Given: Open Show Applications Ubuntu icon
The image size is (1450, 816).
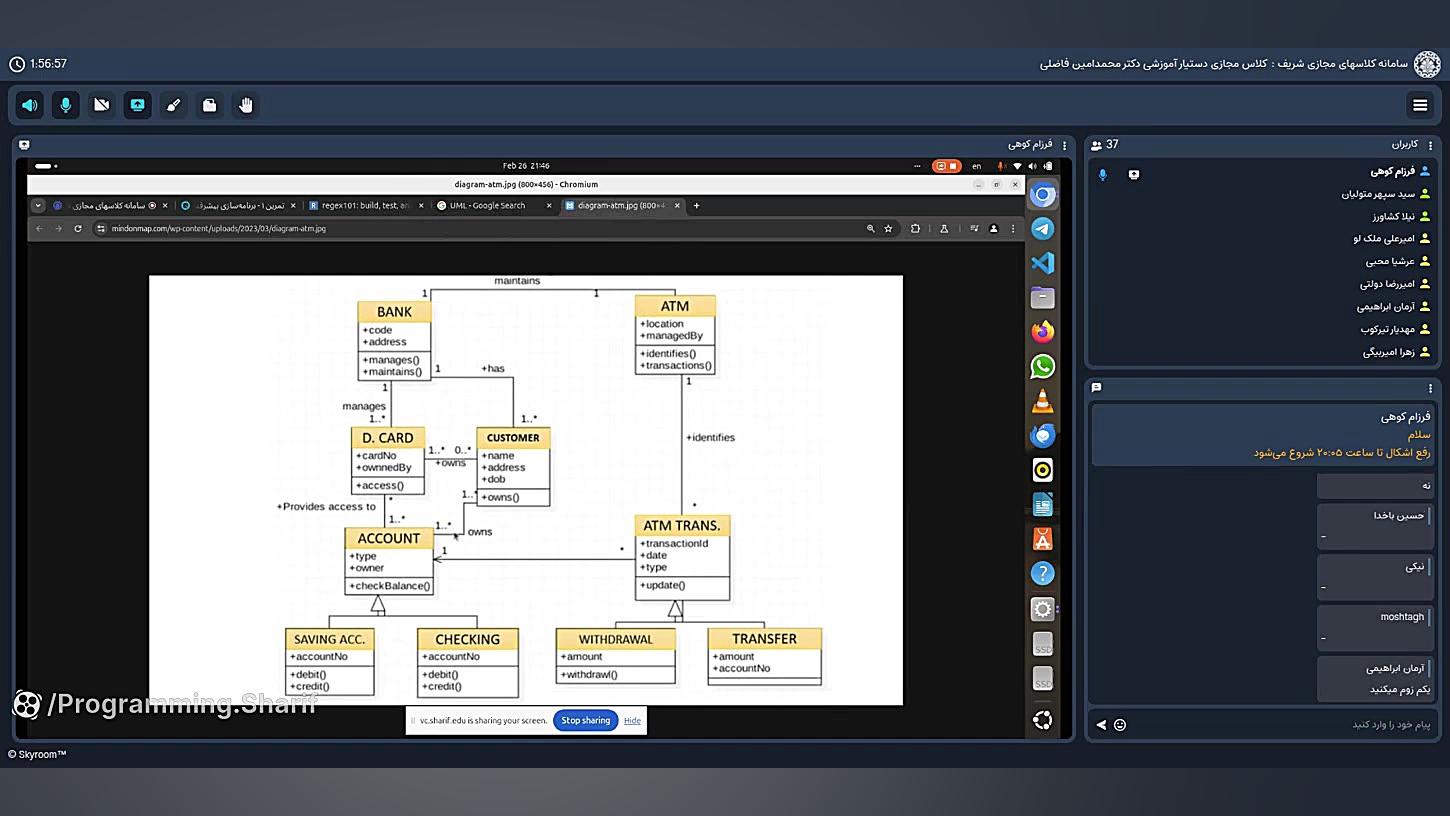Looking at the screenshot, I should [x=1042, y=720].
